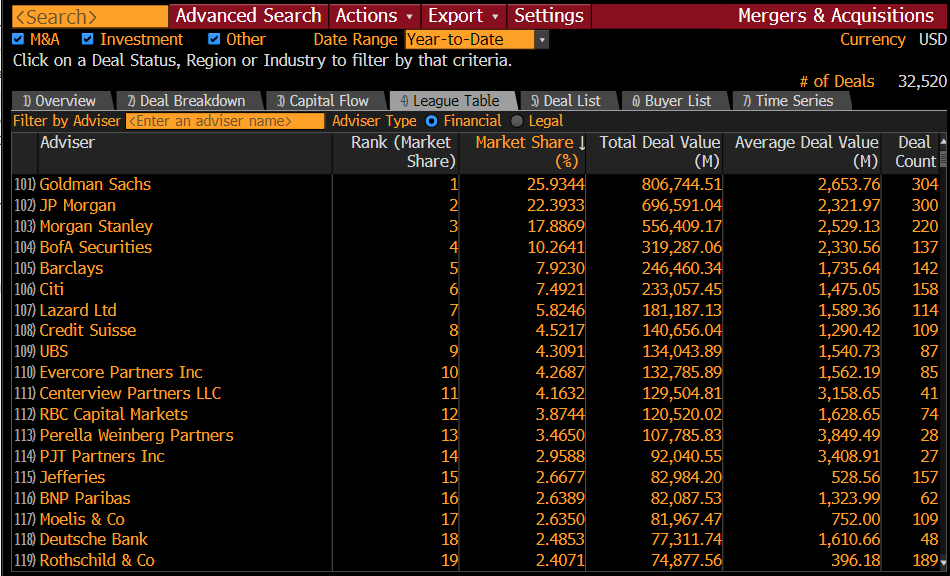Open the BofA Securities adviser row
Image resolution: width=950 pixels, height=576 pixels.
point(476,247)
